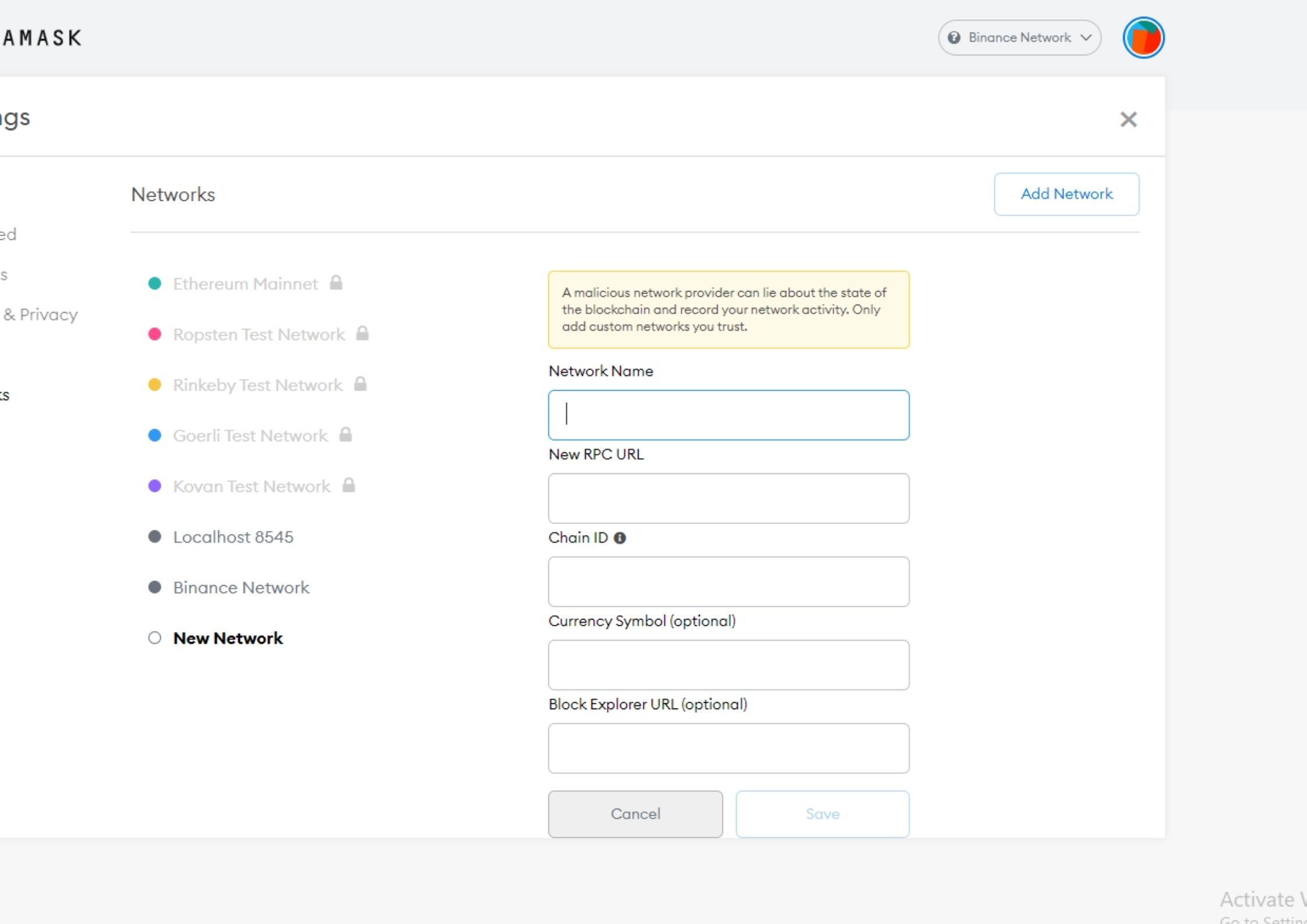
Task: Click the teal dot for Ethereum Mainnet
Action: tap(154, 284)
